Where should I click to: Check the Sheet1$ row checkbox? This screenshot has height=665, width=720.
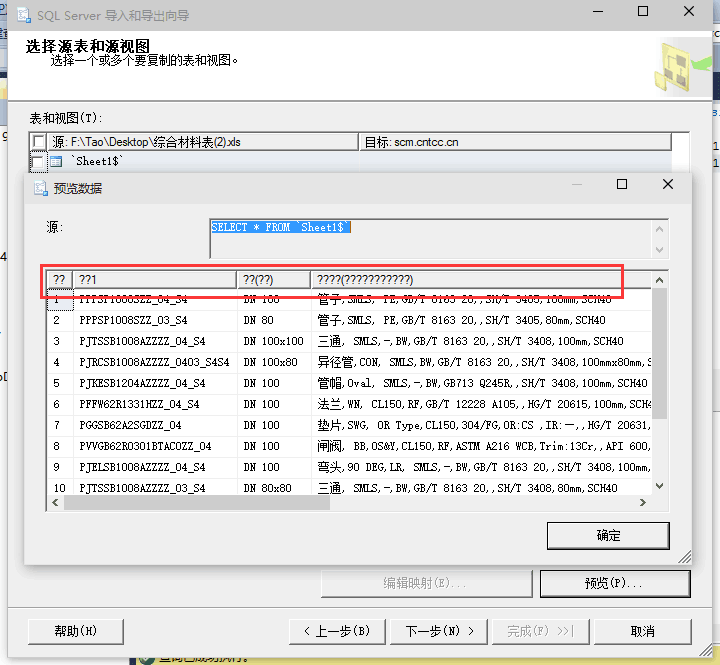[39, 162]
